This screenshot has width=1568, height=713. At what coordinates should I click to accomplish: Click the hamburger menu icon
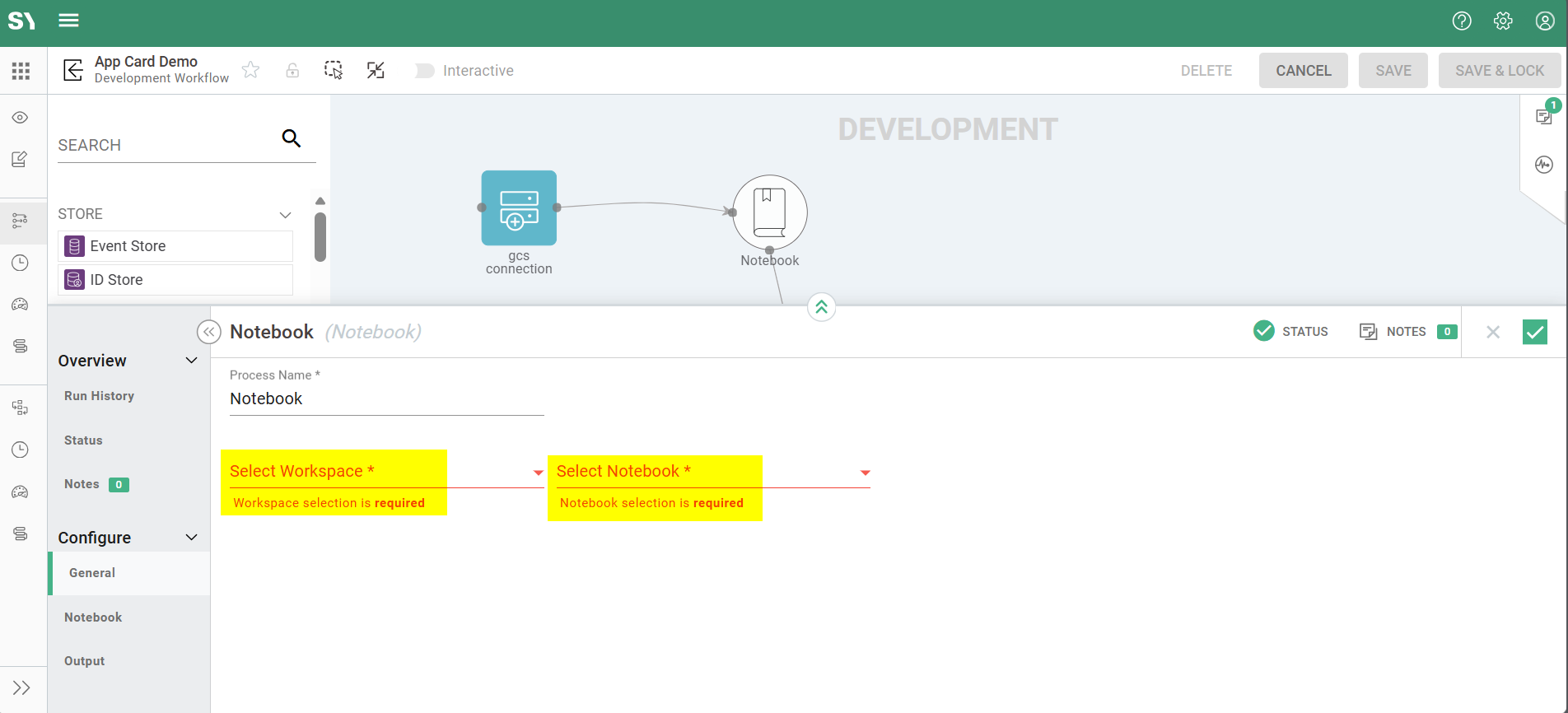point(68,21)
